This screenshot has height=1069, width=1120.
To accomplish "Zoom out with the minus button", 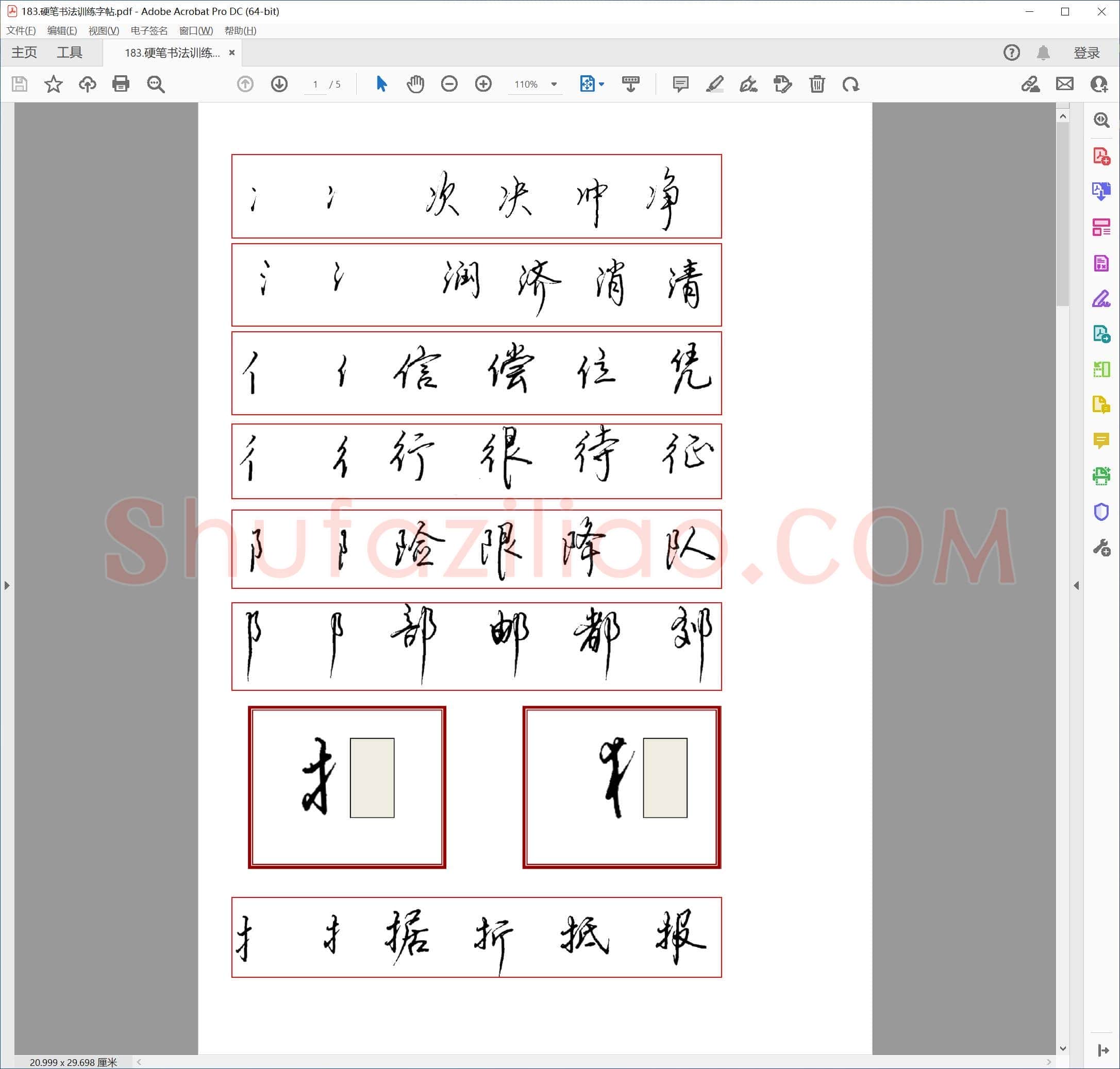I will click(x=449, y=84).
